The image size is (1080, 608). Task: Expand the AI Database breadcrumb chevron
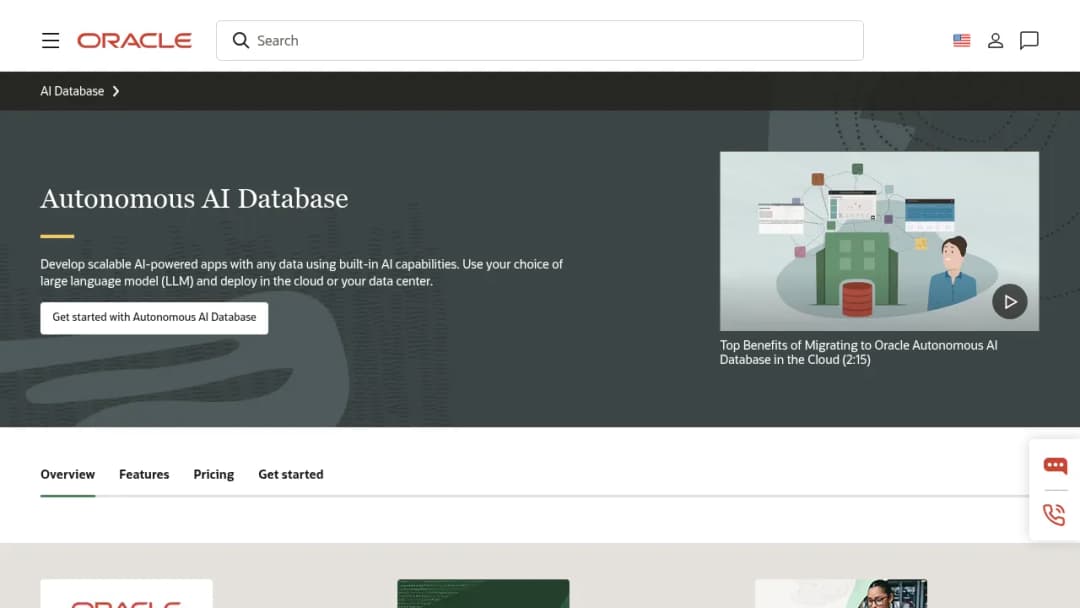click(116, 91)
